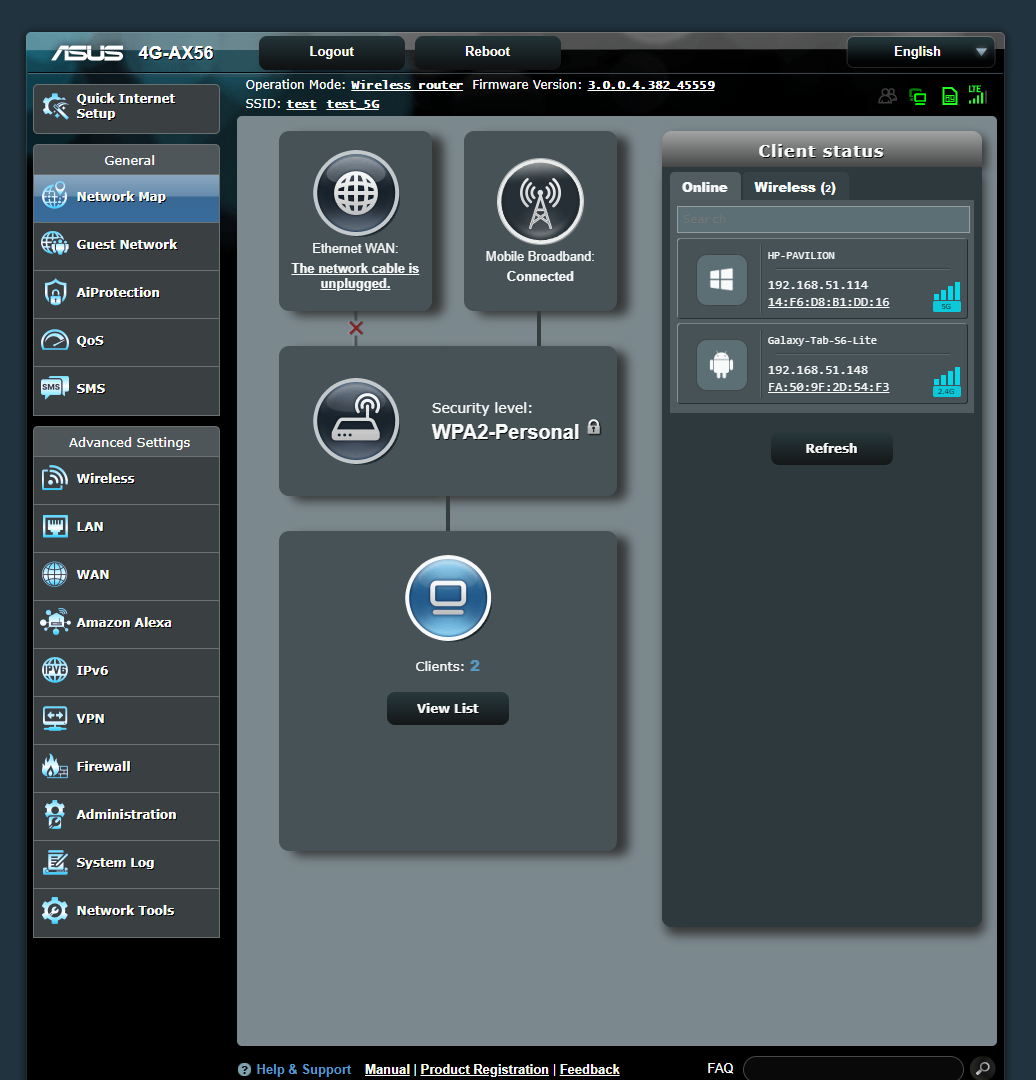Image resolution: width=1036 pixels, height=1080 pixels.
Task: Click the LAN port icon
Action: tap(54, 526)
